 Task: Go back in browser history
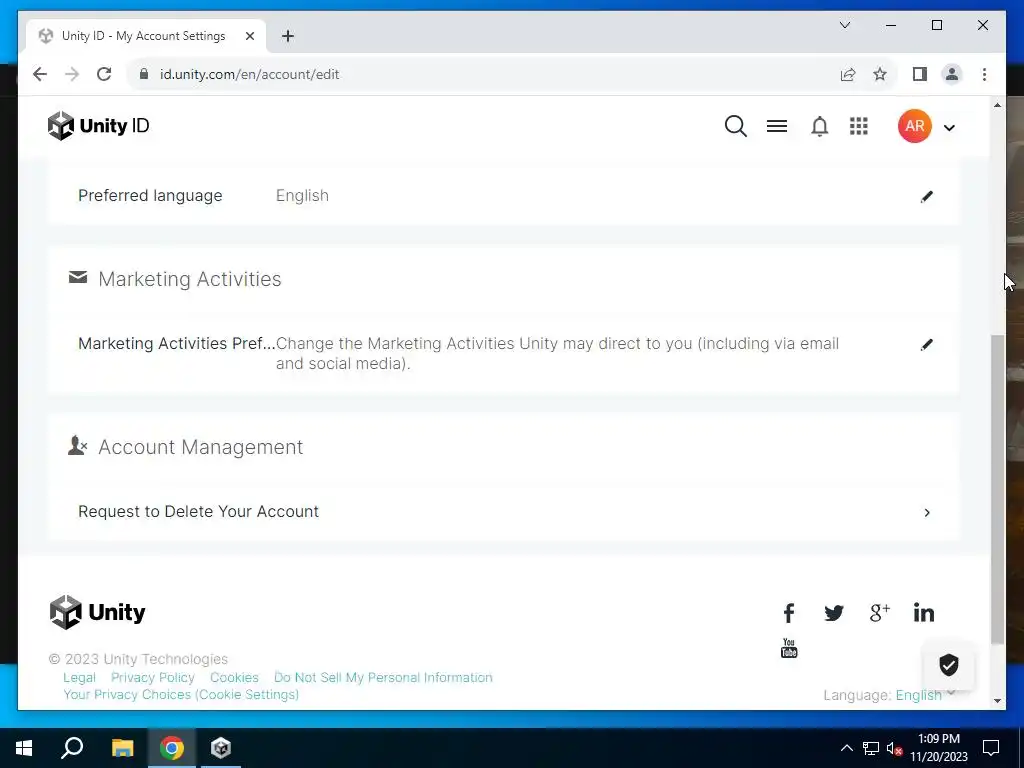(x=40, y=74)
